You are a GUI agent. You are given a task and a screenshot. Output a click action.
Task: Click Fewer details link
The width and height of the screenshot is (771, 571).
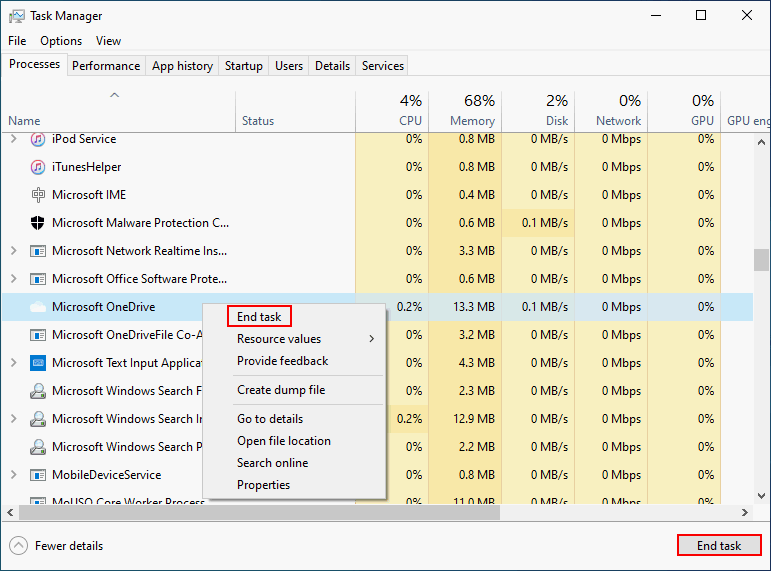click(69, 546)
